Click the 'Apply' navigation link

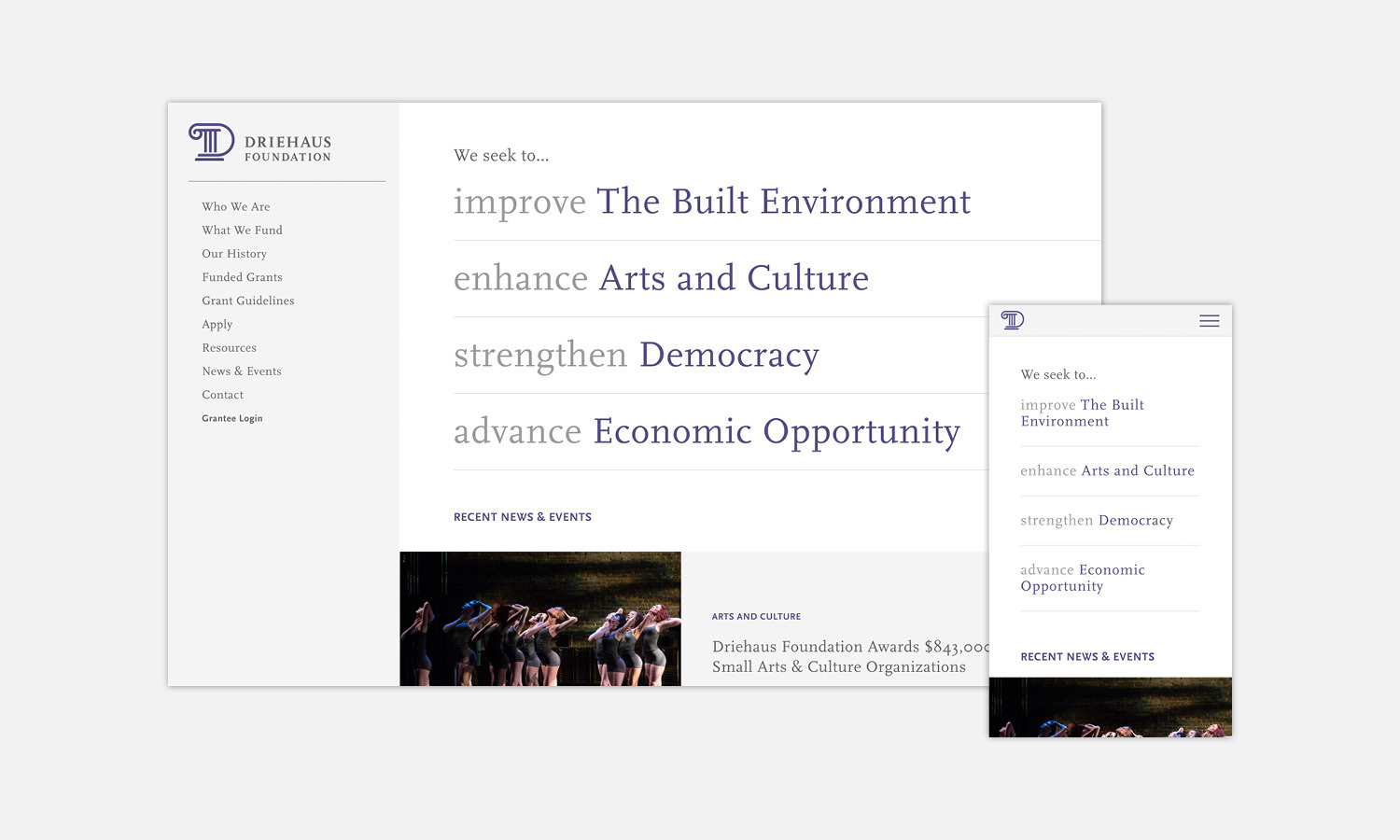[x=217, y=324]
